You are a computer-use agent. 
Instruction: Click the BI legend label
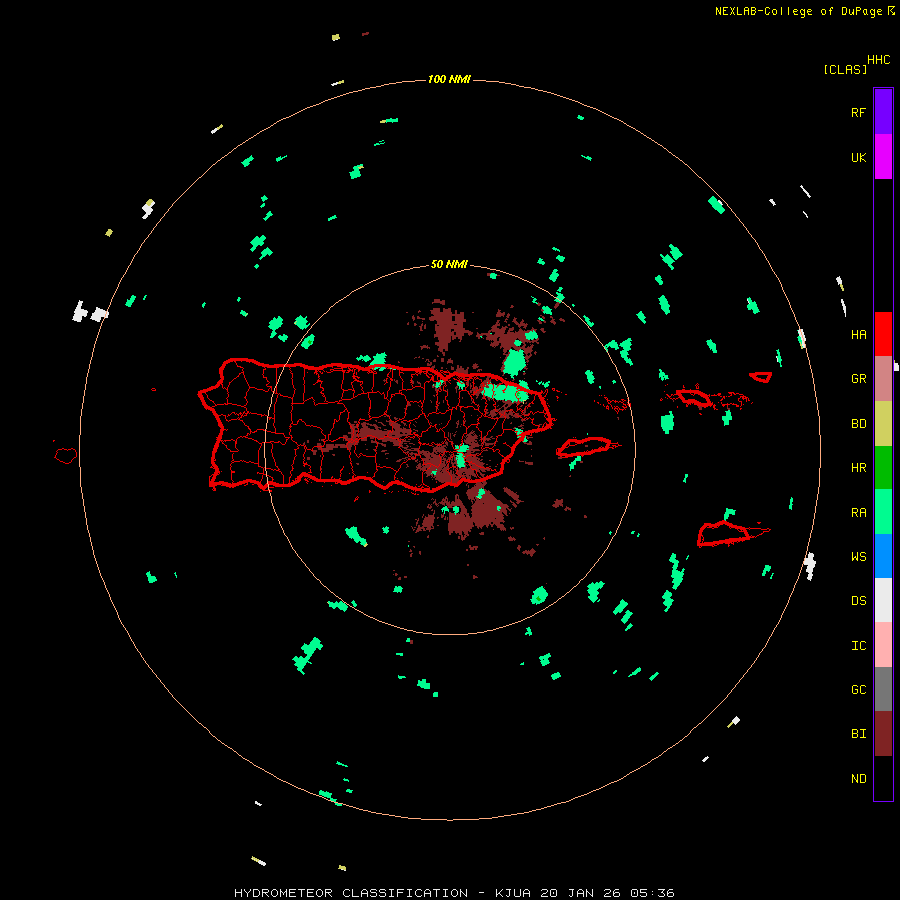(858, 734)
